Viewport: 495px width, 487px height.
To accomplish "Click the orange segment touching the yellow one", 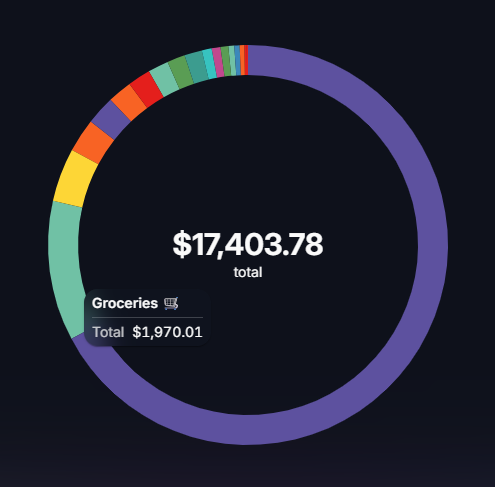I will point(93,143).
